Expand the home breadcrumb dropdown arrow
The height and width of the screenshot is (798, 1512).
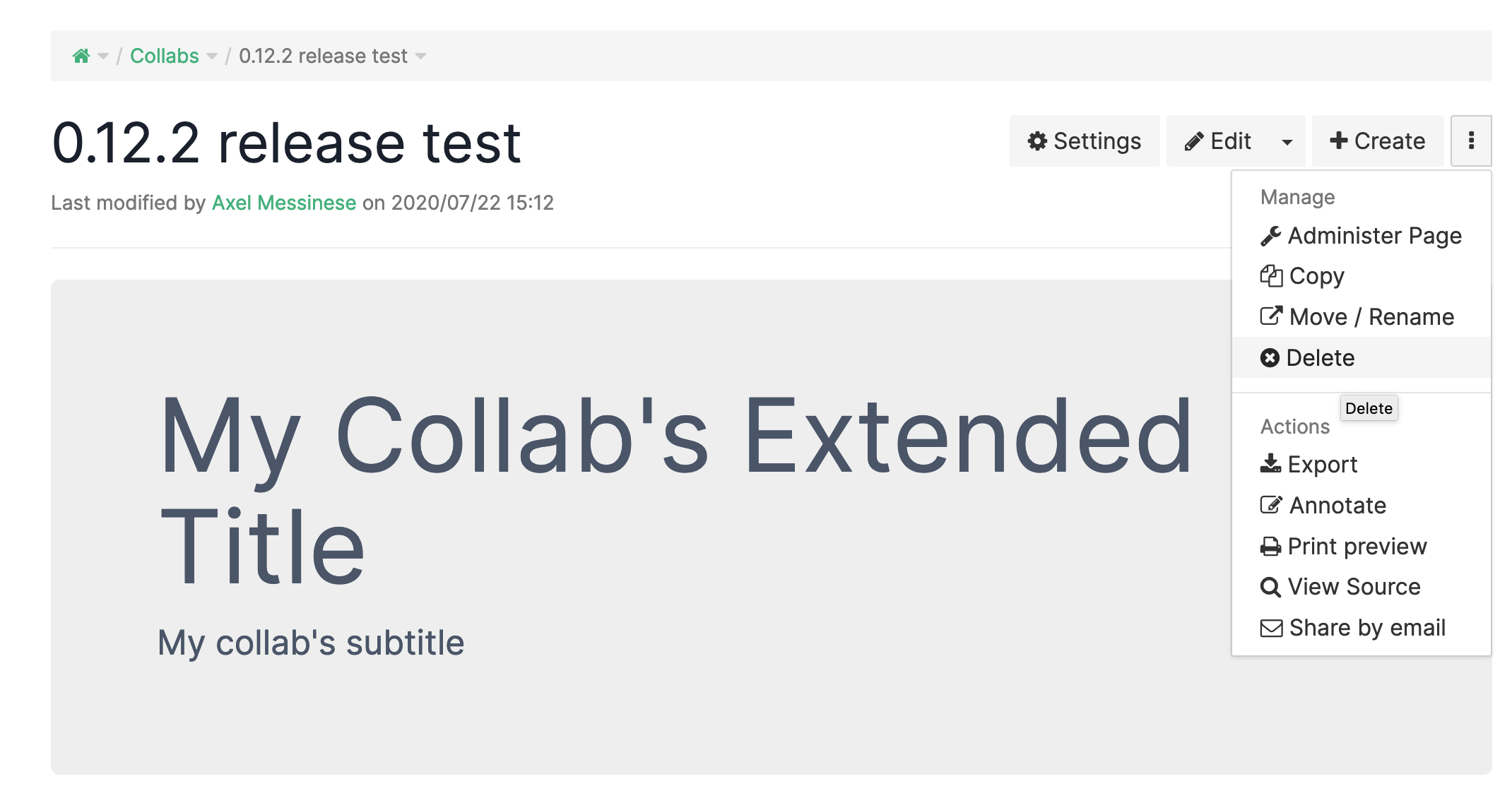click(103, 56)
